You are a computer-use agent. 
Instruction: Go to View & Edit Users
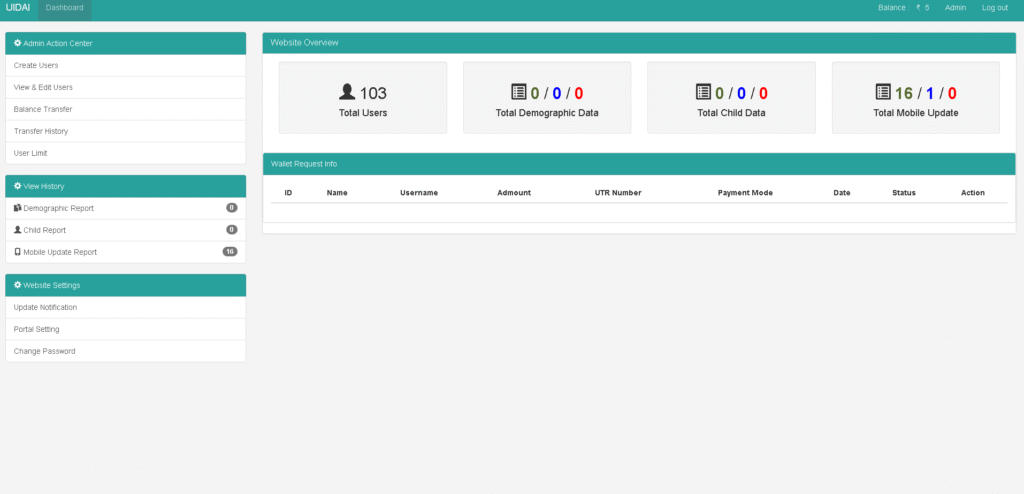[43, 87]
